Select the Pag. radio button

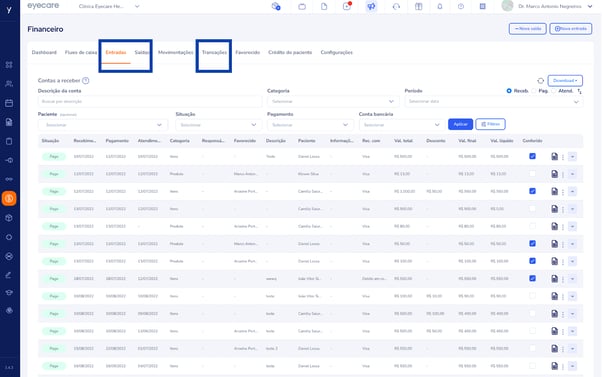(x=534, y=91)
